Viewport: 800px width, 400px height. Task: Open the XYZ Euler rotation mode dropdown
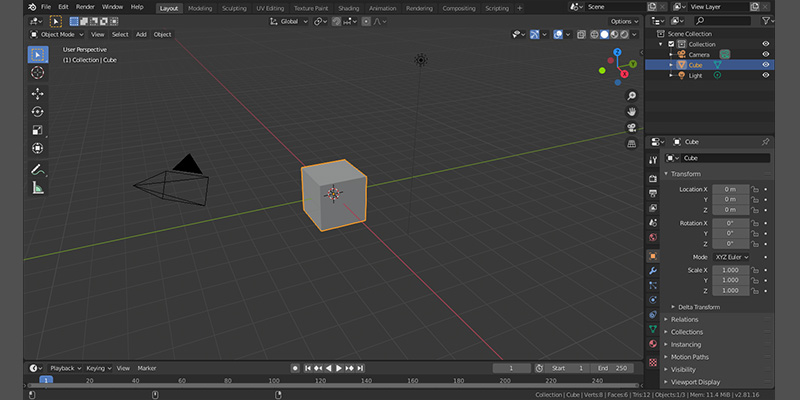731,257
